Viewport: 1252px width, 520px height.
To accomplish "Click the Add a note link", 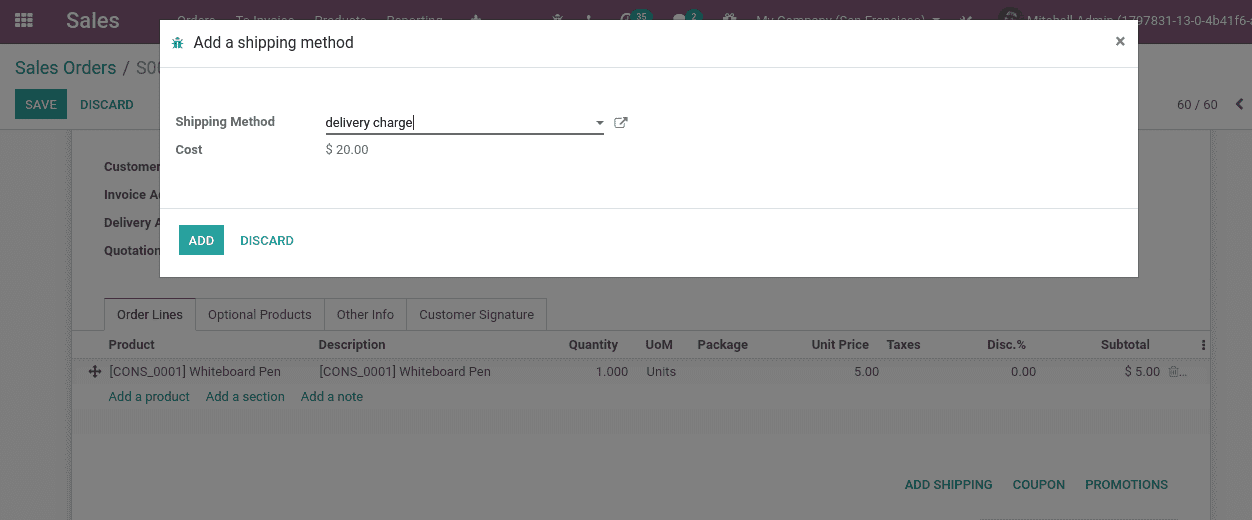I will point(332,397).
